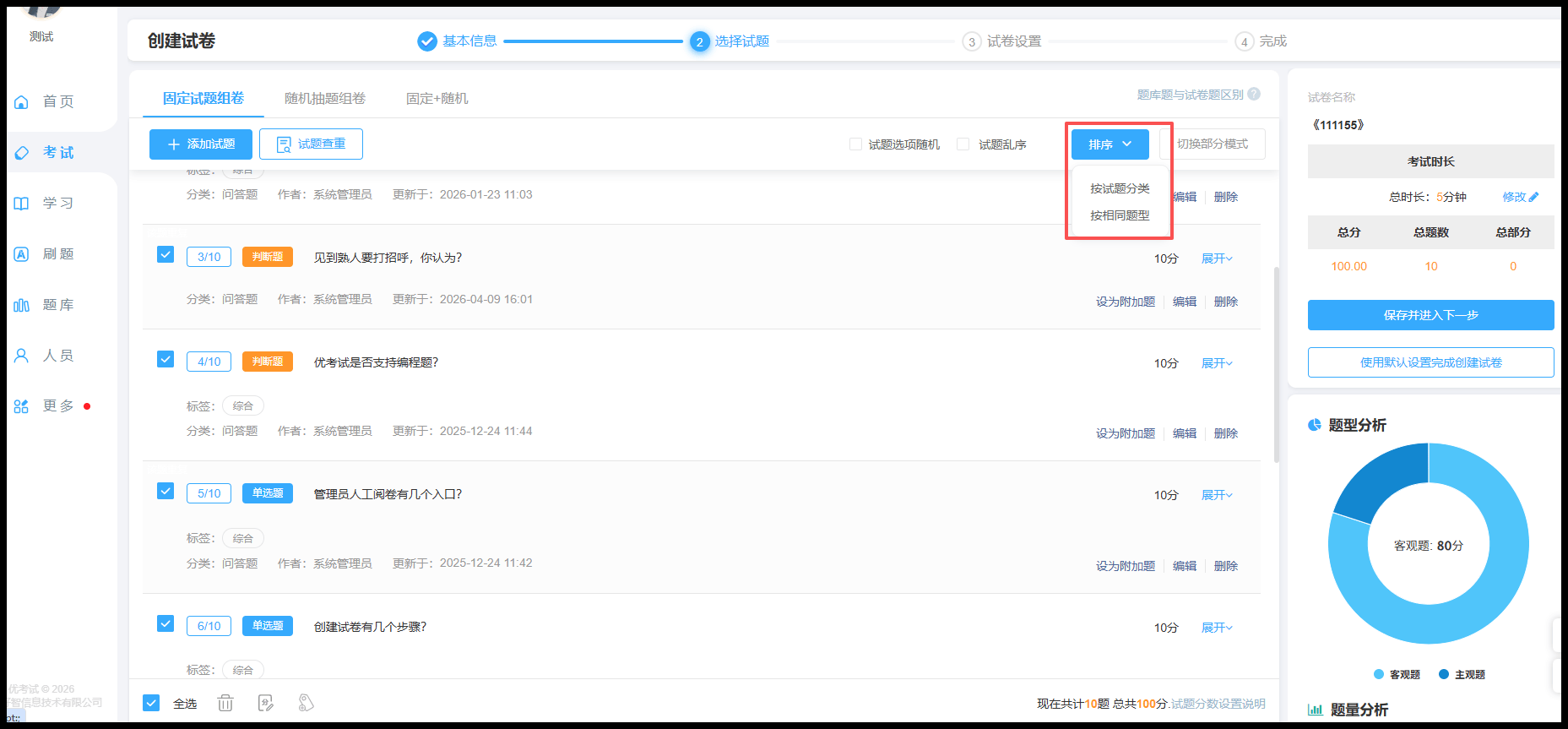1568x729 pixels.
Task: Click the 试题查重 button
Action: coord(311,144)
